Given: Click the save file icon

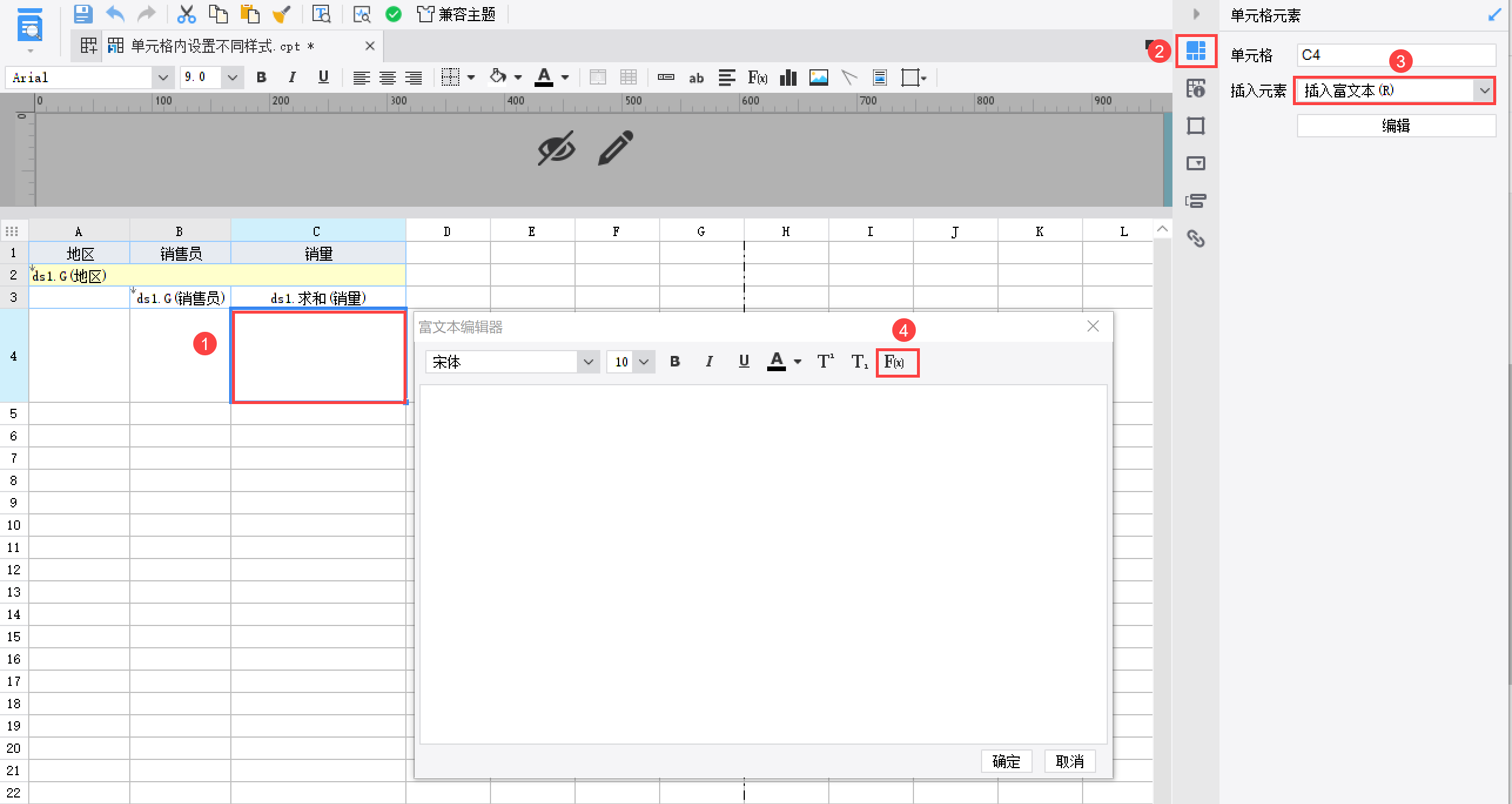Looking at the screenshot, I should coord(83,14).
